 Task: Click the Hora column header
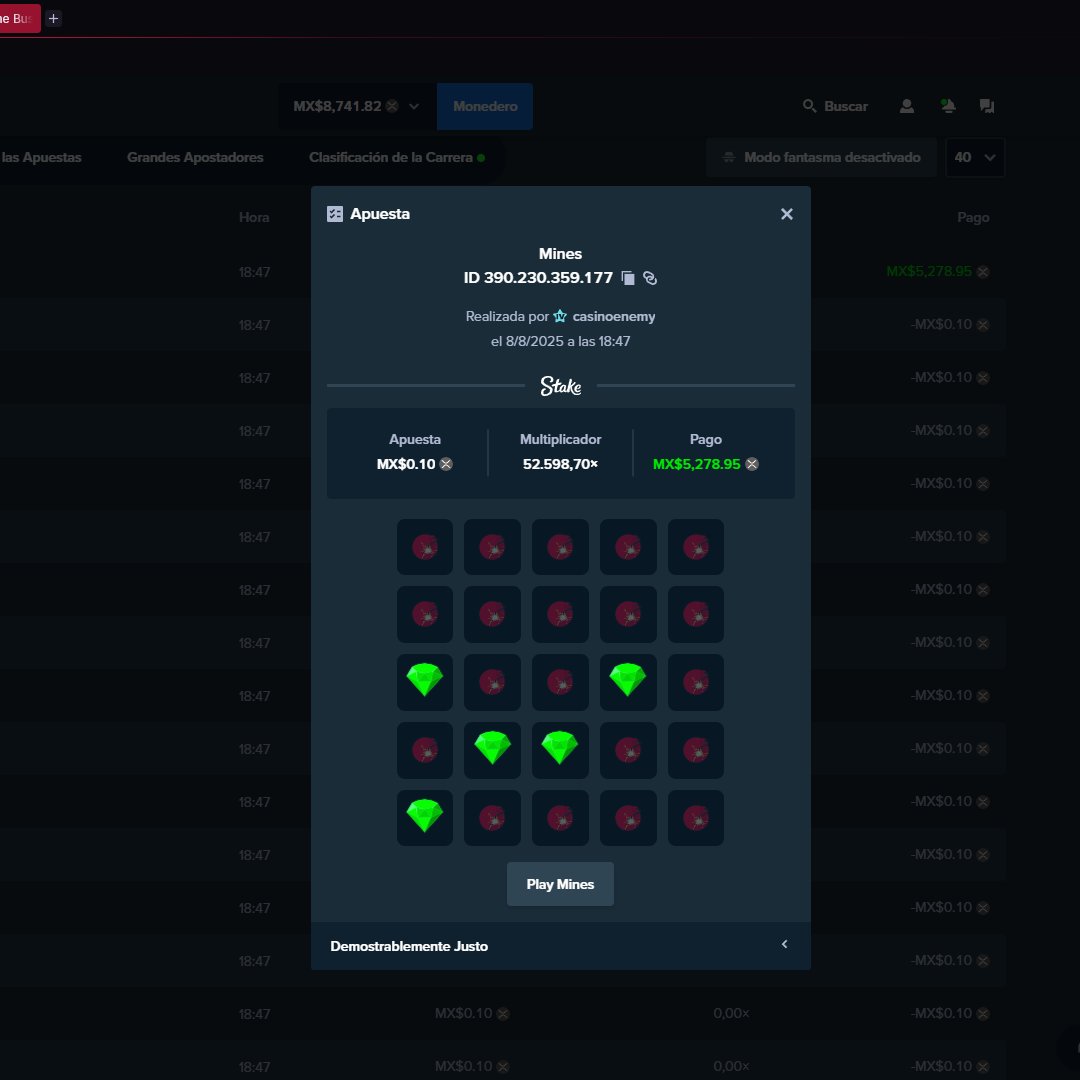point(254,218)
